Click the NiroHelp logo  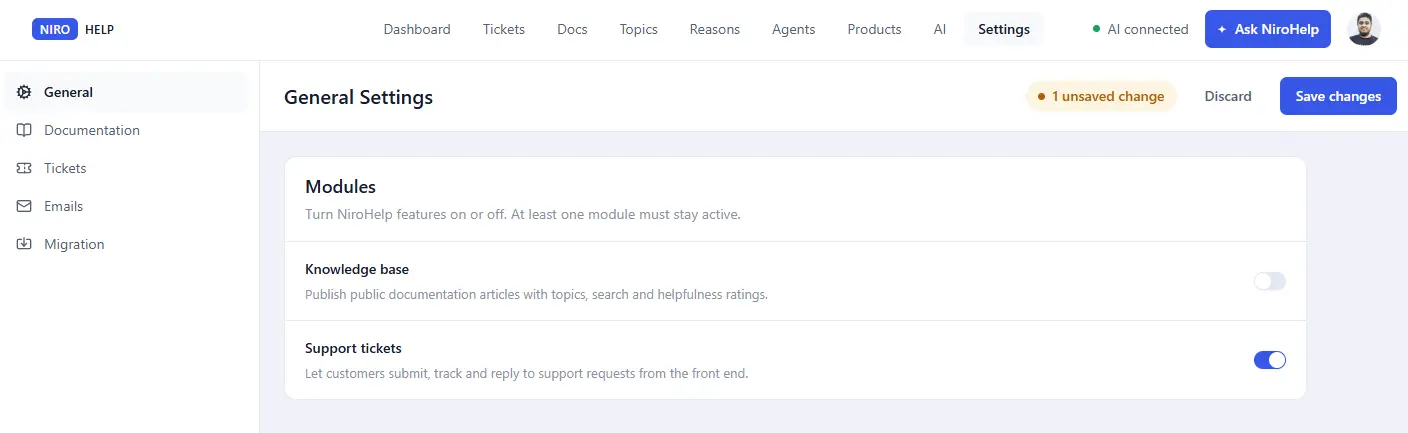73,29
